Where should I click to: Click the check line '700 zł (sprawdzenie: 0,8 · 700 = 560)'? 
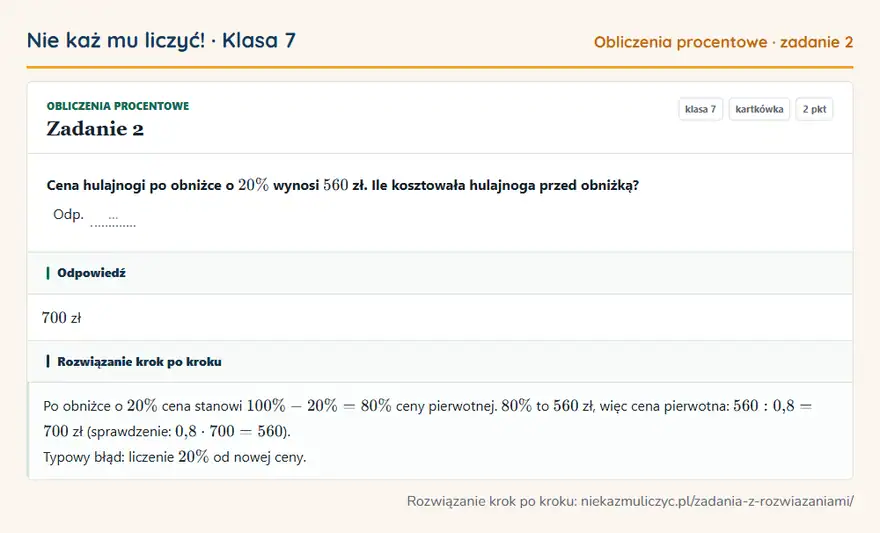click(167, 431)
